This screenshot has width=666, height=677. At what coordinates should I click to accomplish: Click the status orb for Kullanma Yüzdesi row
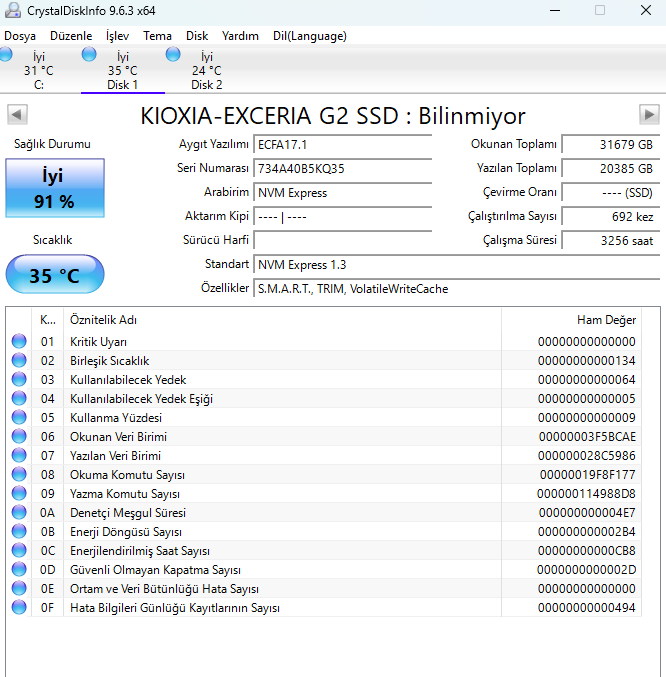[19, 418]
